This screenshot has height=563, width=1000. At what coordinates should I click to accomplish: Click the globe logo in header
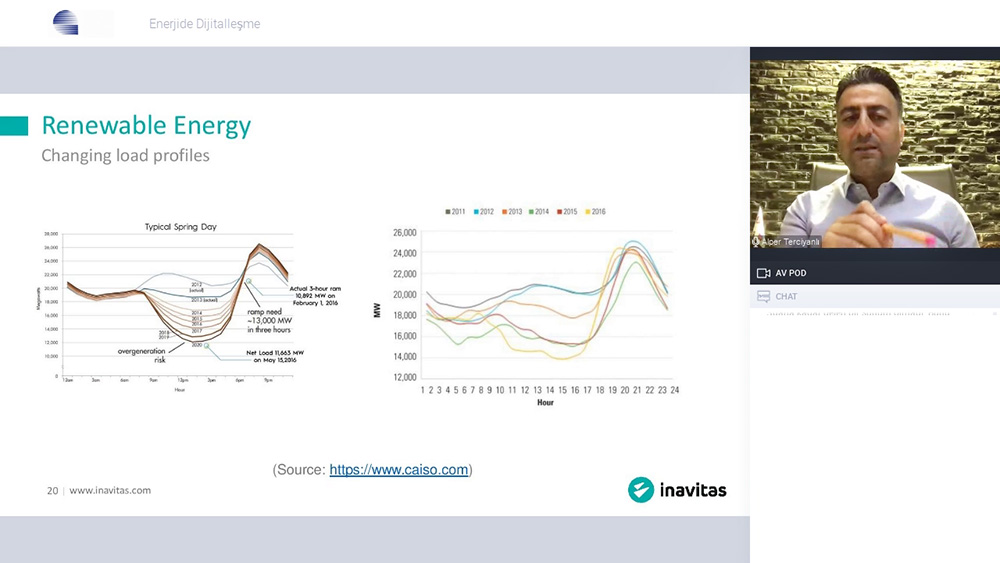[66, 23]
